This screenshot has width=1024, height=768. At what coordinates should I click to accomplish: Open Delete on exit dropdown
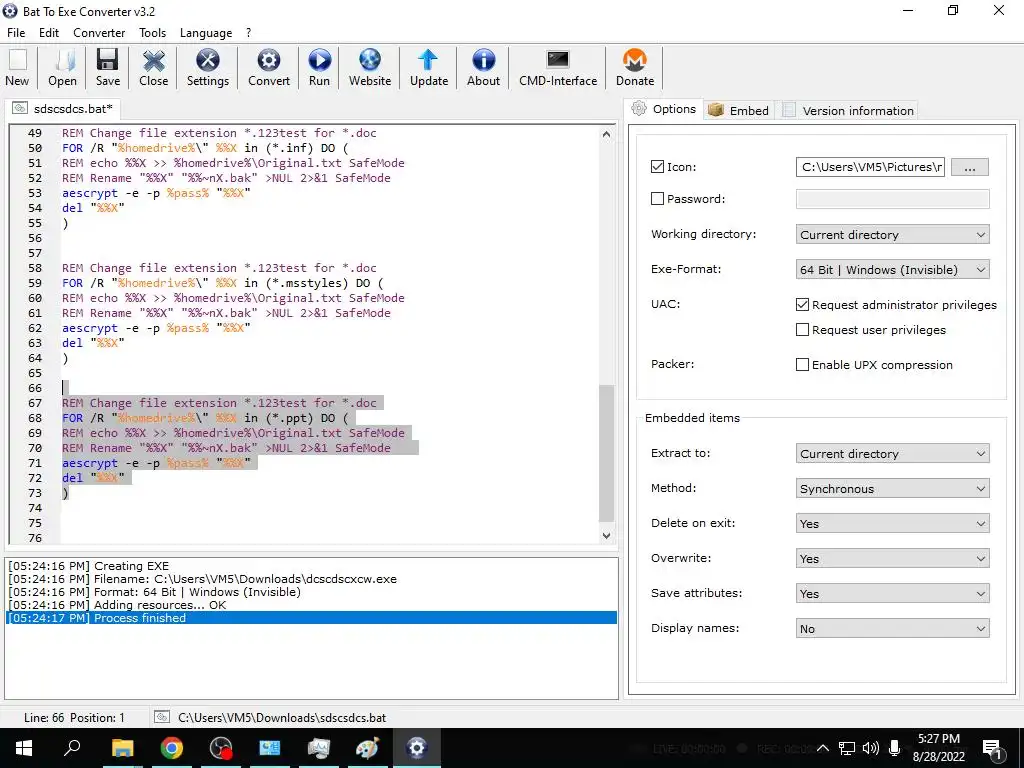point(892,523)
